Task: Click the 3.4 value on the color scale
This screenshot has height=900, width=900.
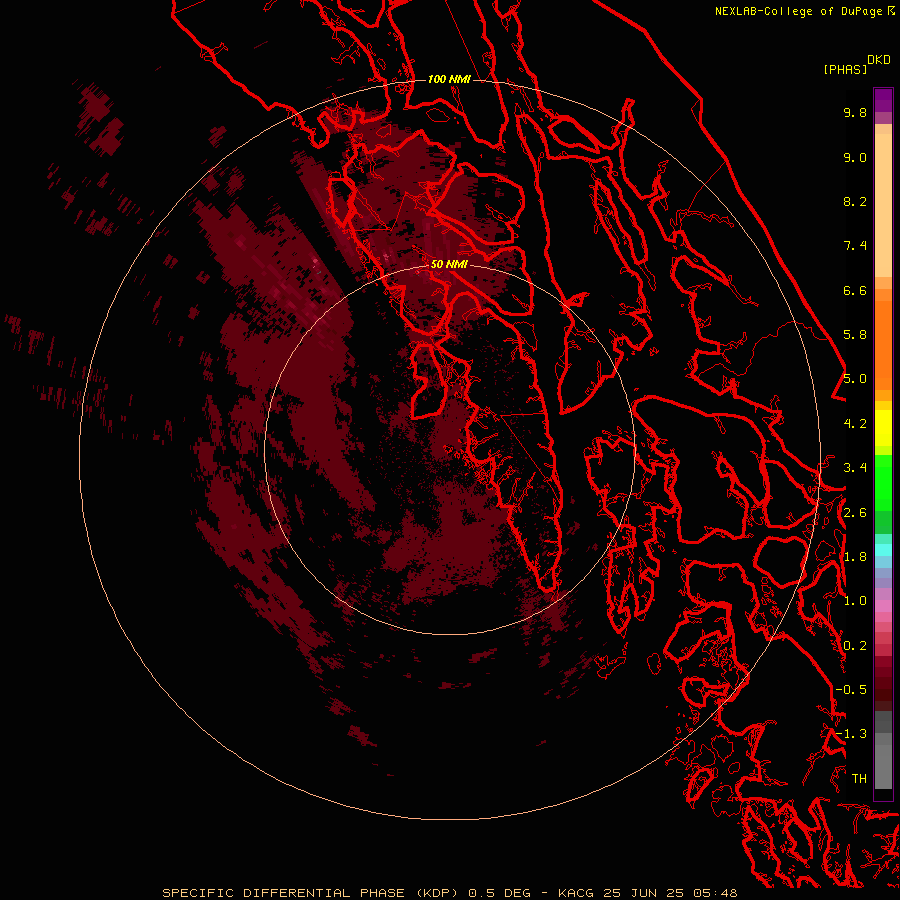Action: [855, 468]
